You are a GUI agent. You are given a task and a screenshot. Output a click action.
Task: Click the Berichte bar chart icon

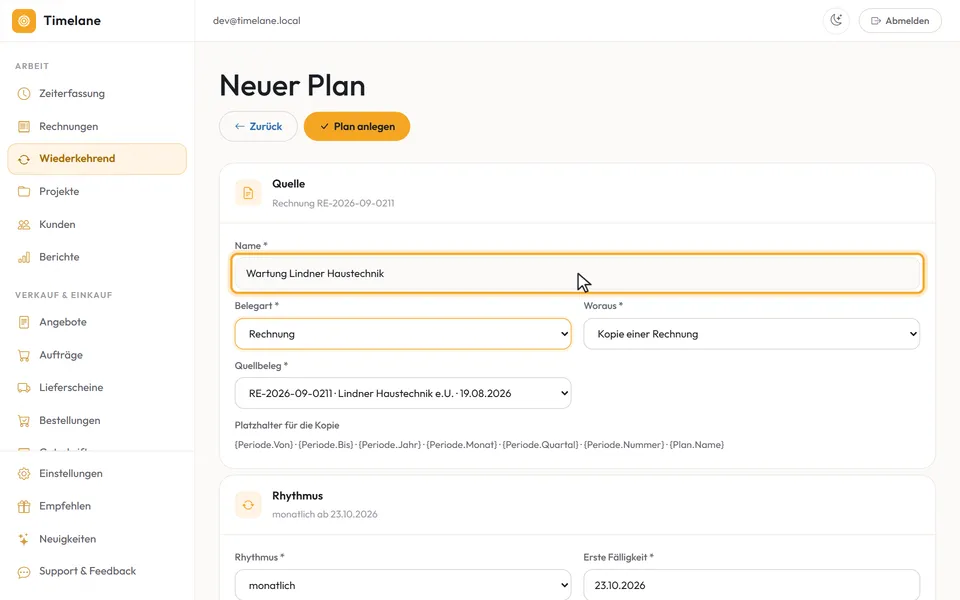[24, 257]
